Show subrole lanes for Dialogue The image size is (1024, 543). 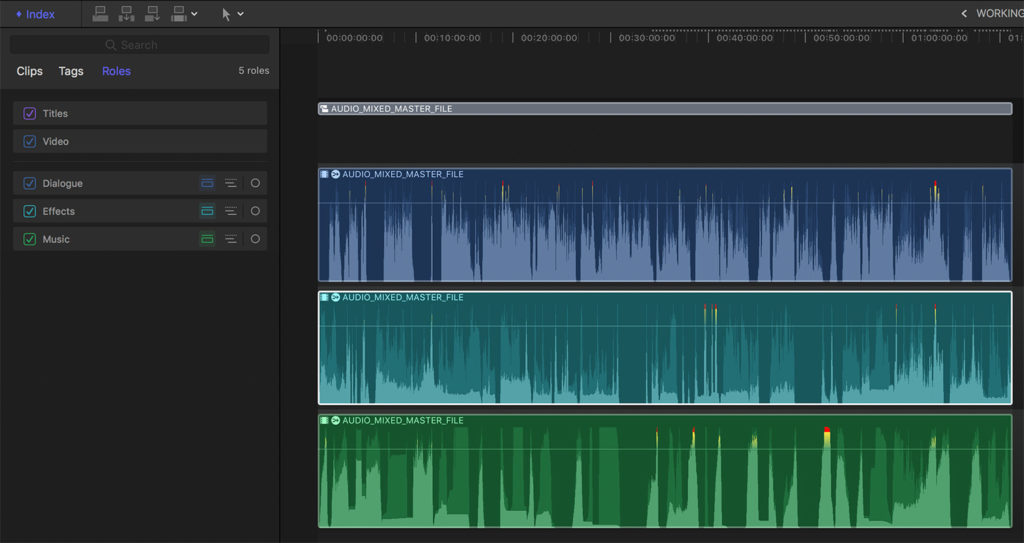(x=231, y=184)
